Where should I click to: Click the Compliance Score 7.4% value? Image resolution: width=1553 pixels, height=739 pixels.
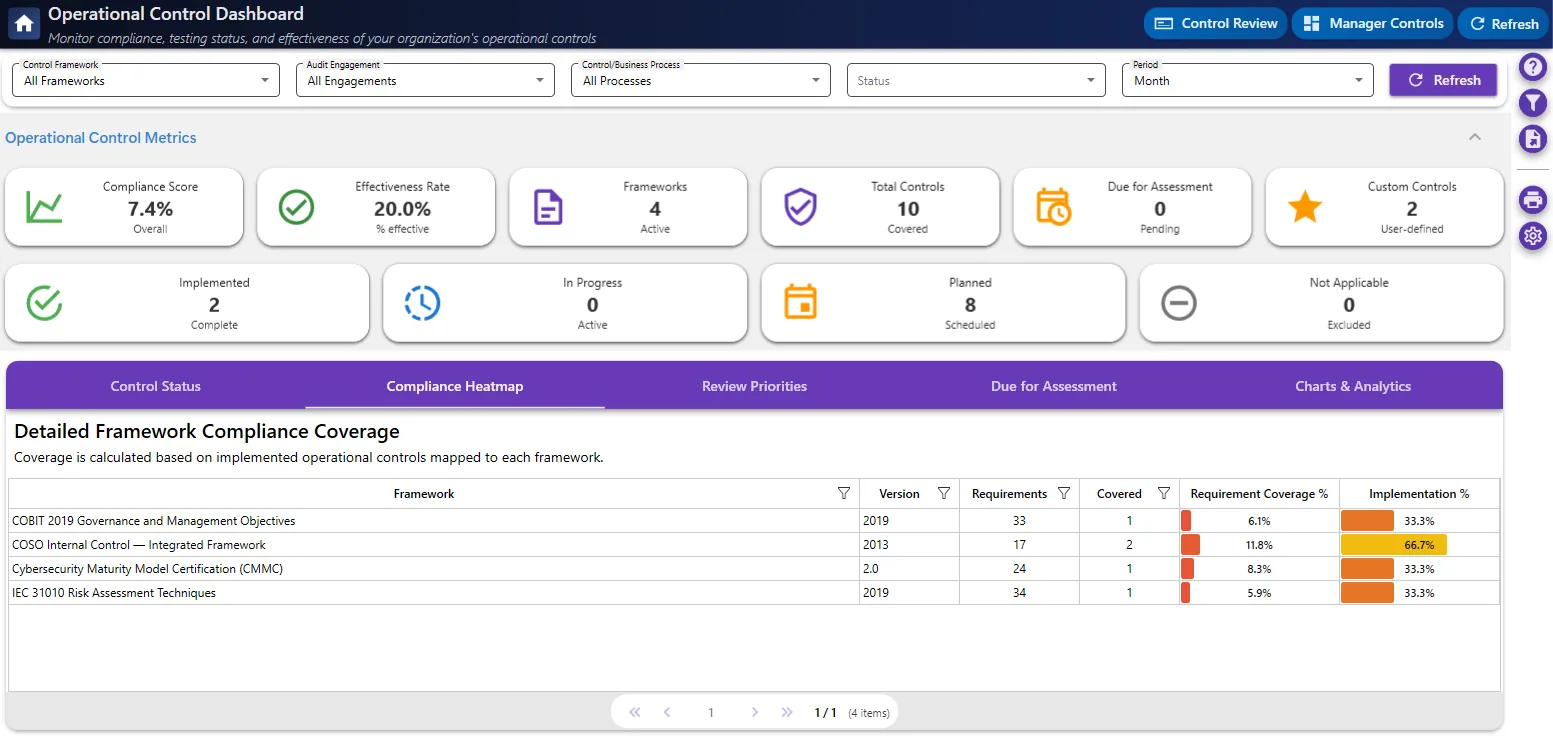pyautogui.click(x=150, y=209)
